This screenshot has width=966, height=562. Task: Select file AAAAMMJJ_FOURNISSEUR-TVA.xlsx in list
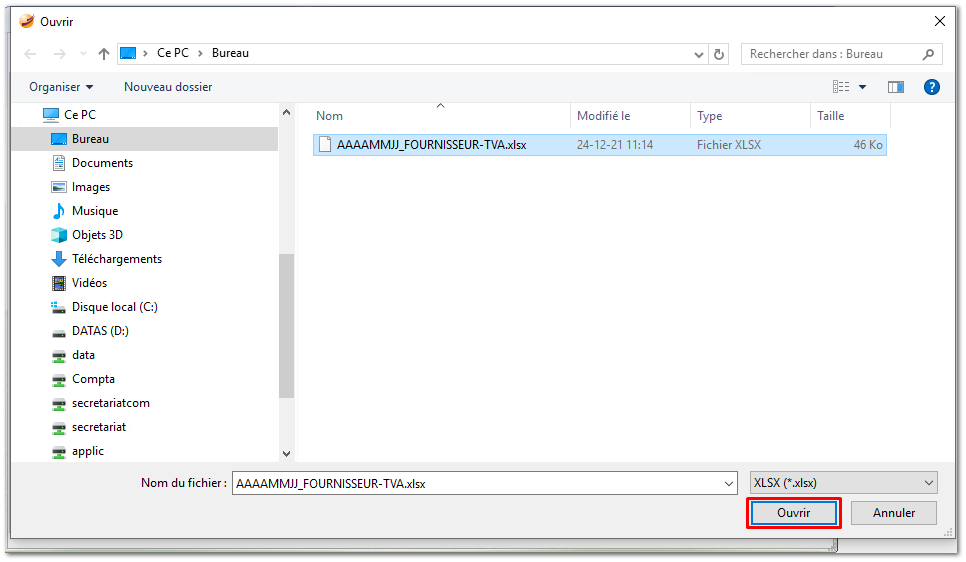599,145
